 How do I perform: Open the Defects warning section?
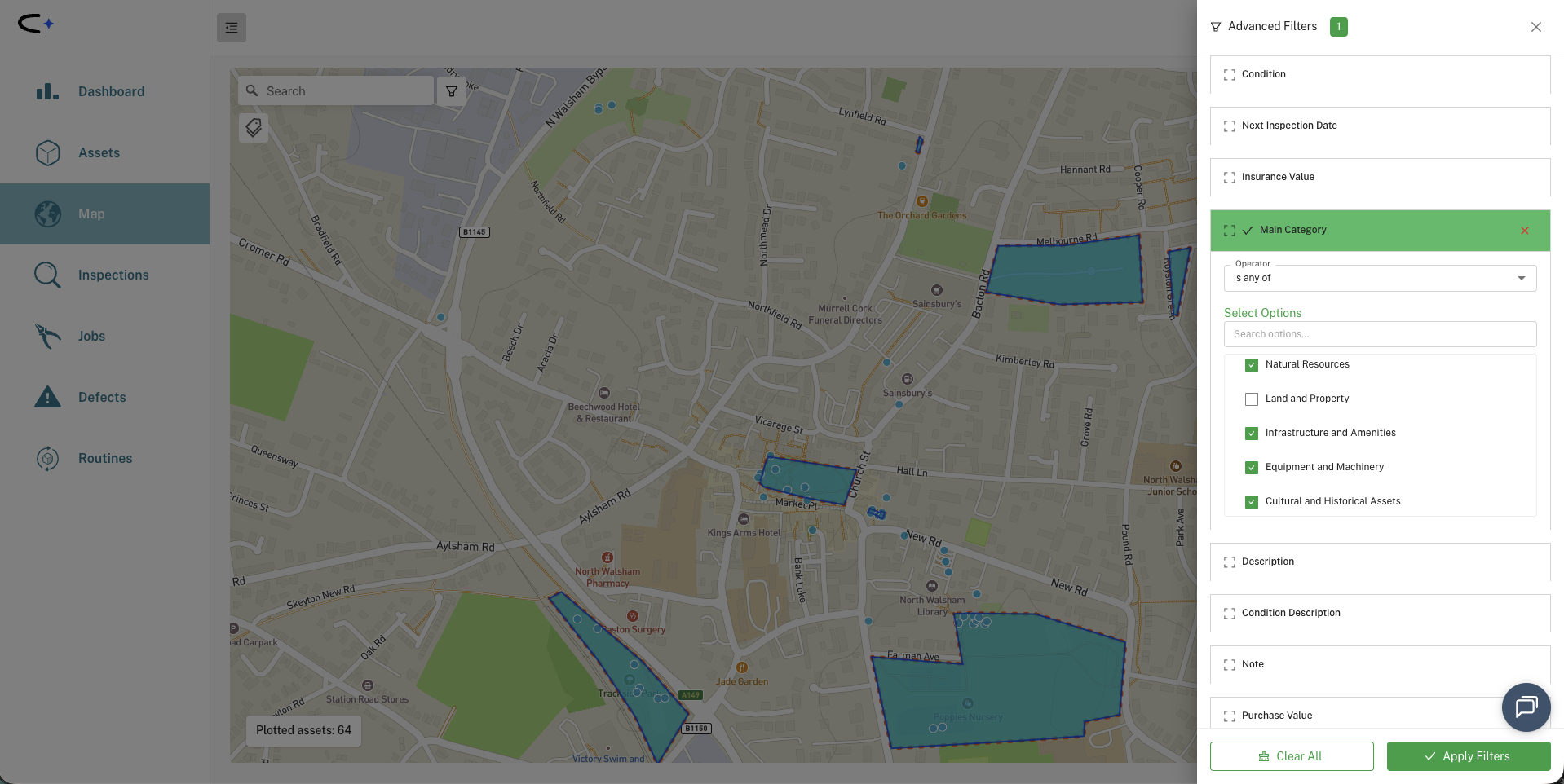tap(102, 397)
